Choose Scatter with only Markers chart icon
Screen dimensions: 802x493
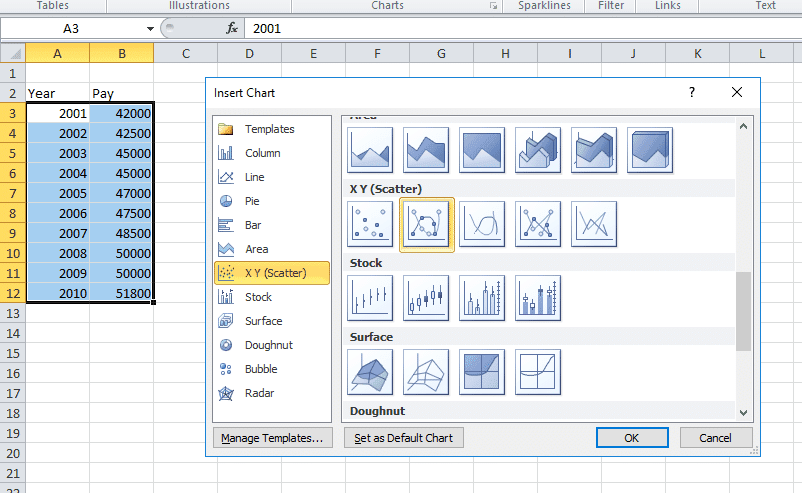coord(371,224)
